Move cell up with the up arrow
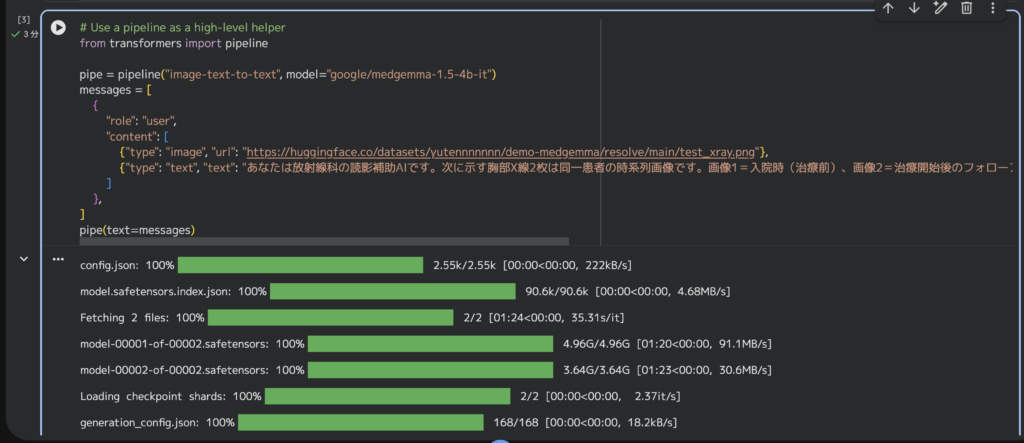 coord(888,8)
